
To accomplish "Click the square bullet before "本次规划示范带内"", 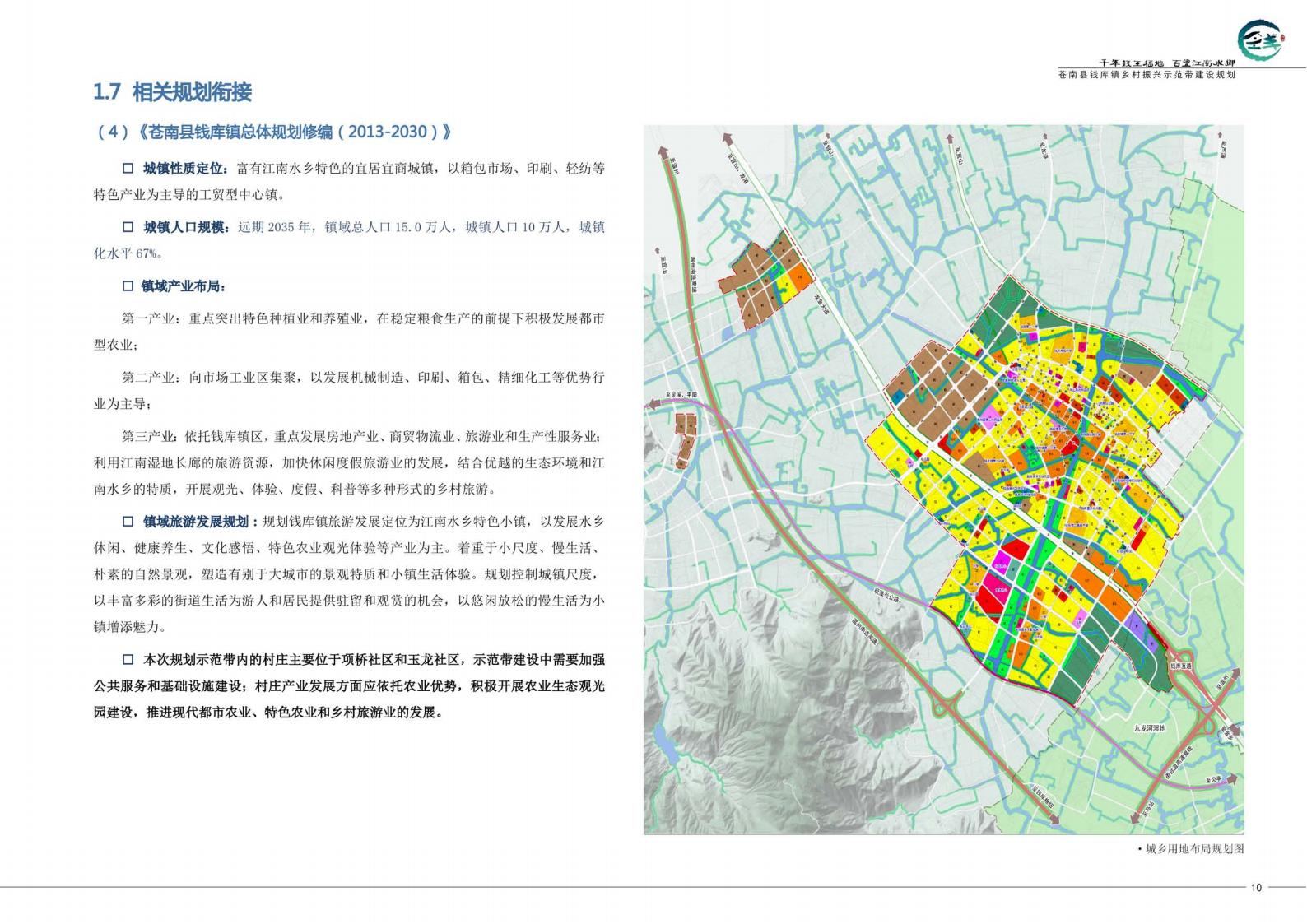I will (x=128, y=660).
